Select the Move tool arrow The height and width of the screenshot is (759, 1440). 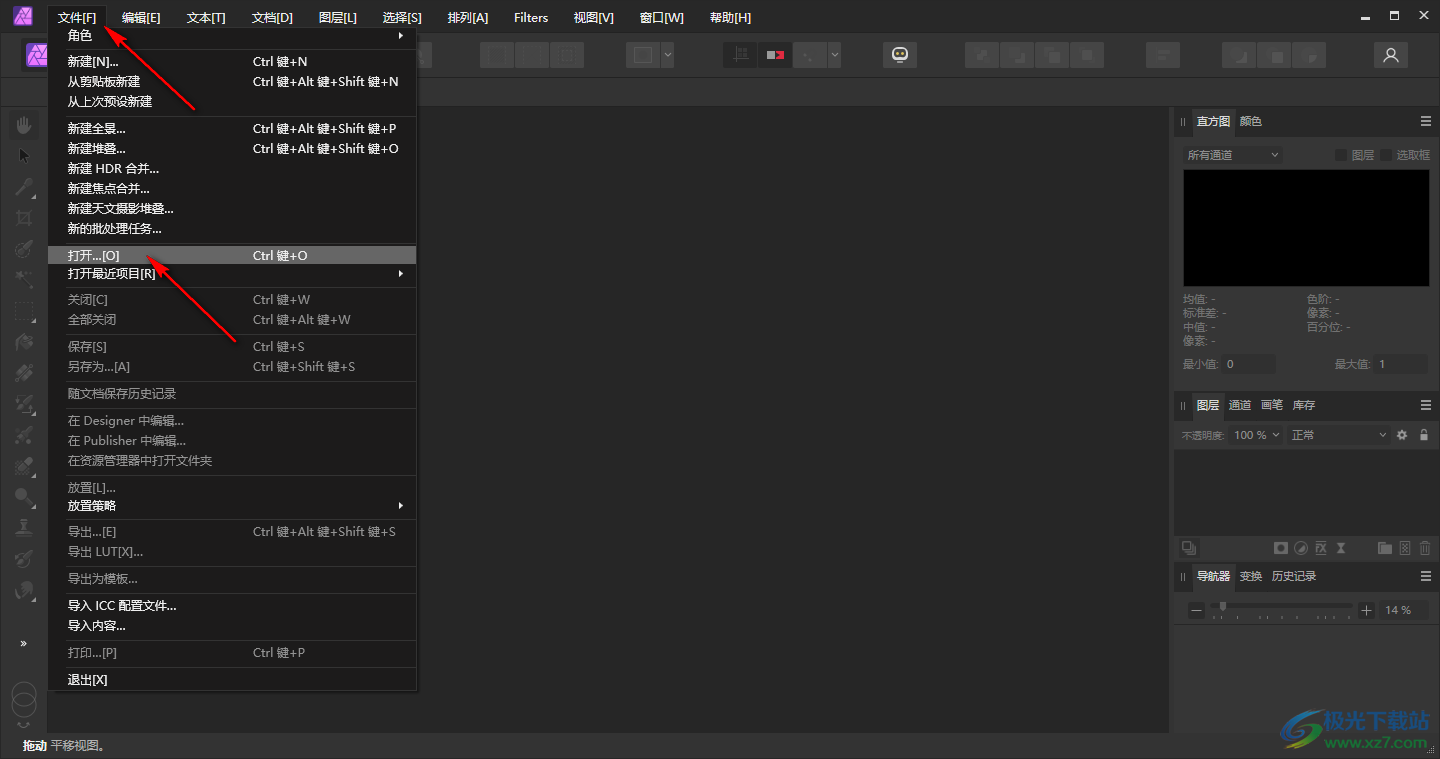[24, 155]
